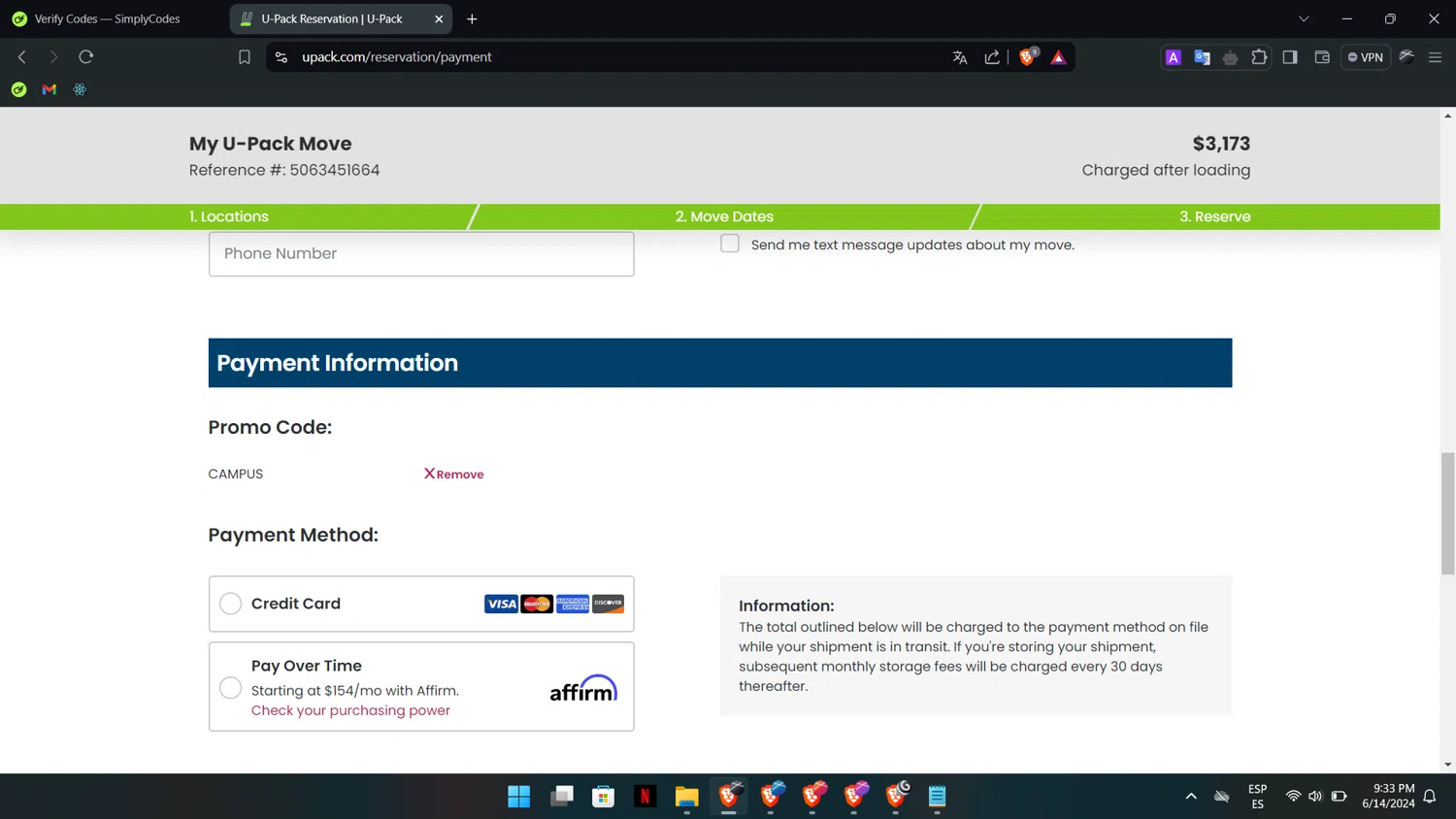Go back to the previous page
1456x819 pixels.
[x=22, y=57]
